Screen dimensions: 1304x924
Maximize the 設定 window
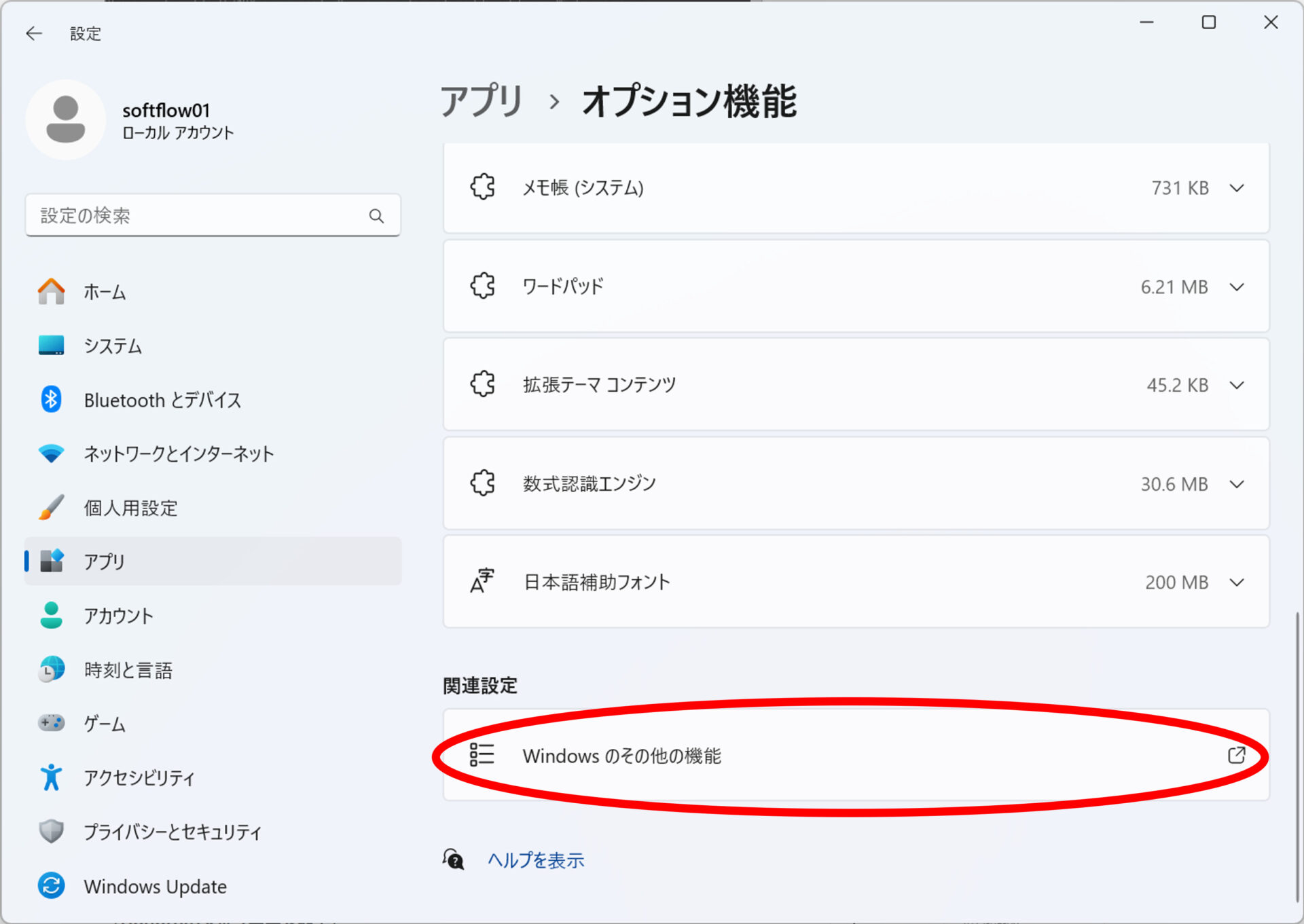[x=1209, y=22]
